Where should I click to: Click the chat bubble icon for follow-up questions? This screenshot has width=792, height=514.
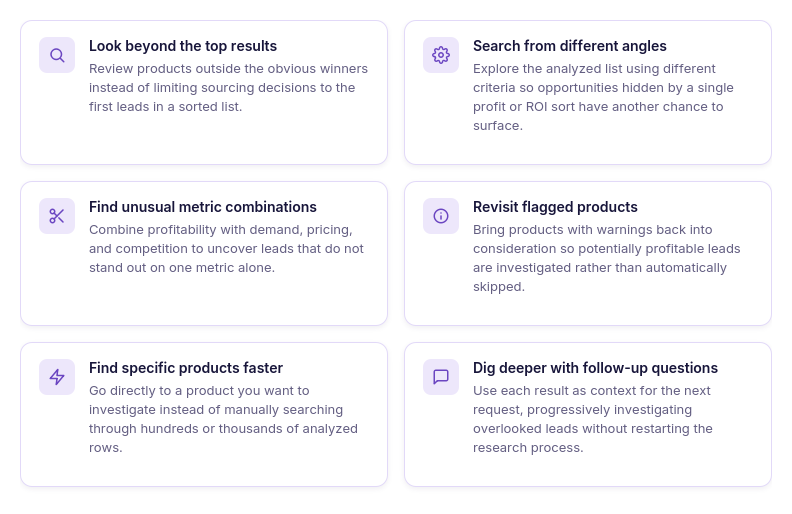(x=441, y=377)
